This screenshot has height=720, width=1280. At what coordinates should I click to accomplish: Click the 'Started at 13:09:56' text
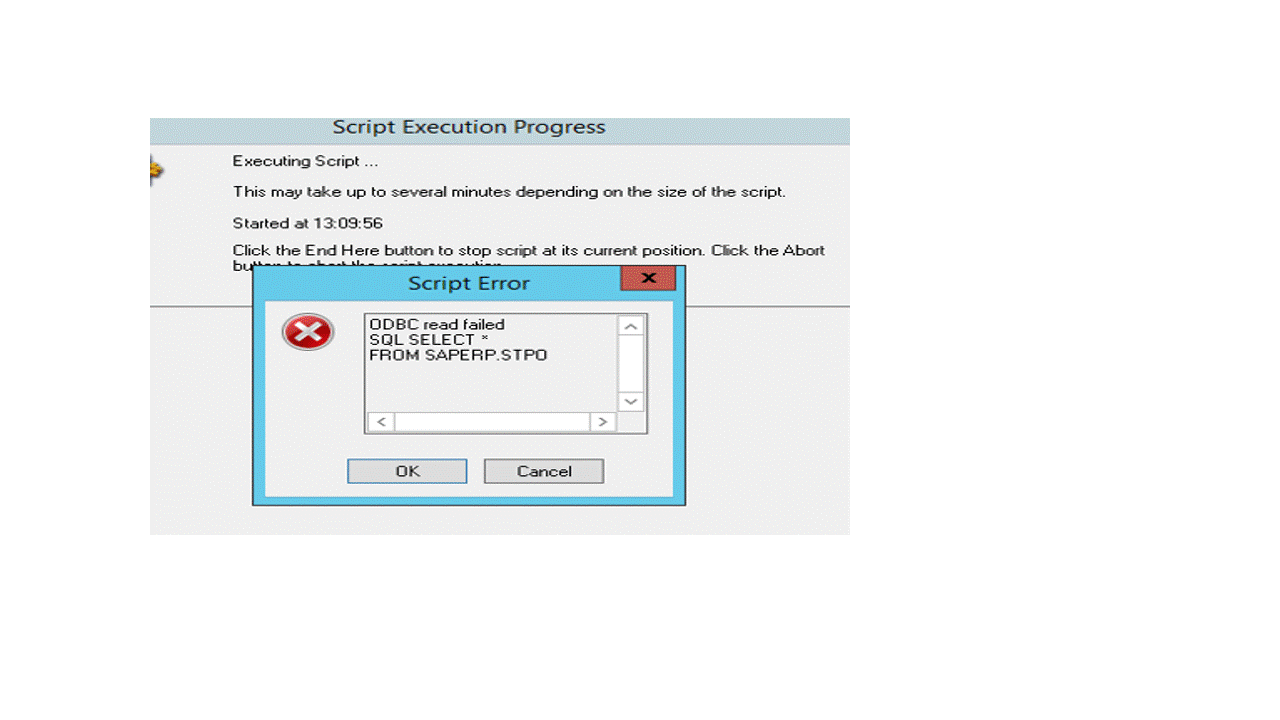(308, 223)
